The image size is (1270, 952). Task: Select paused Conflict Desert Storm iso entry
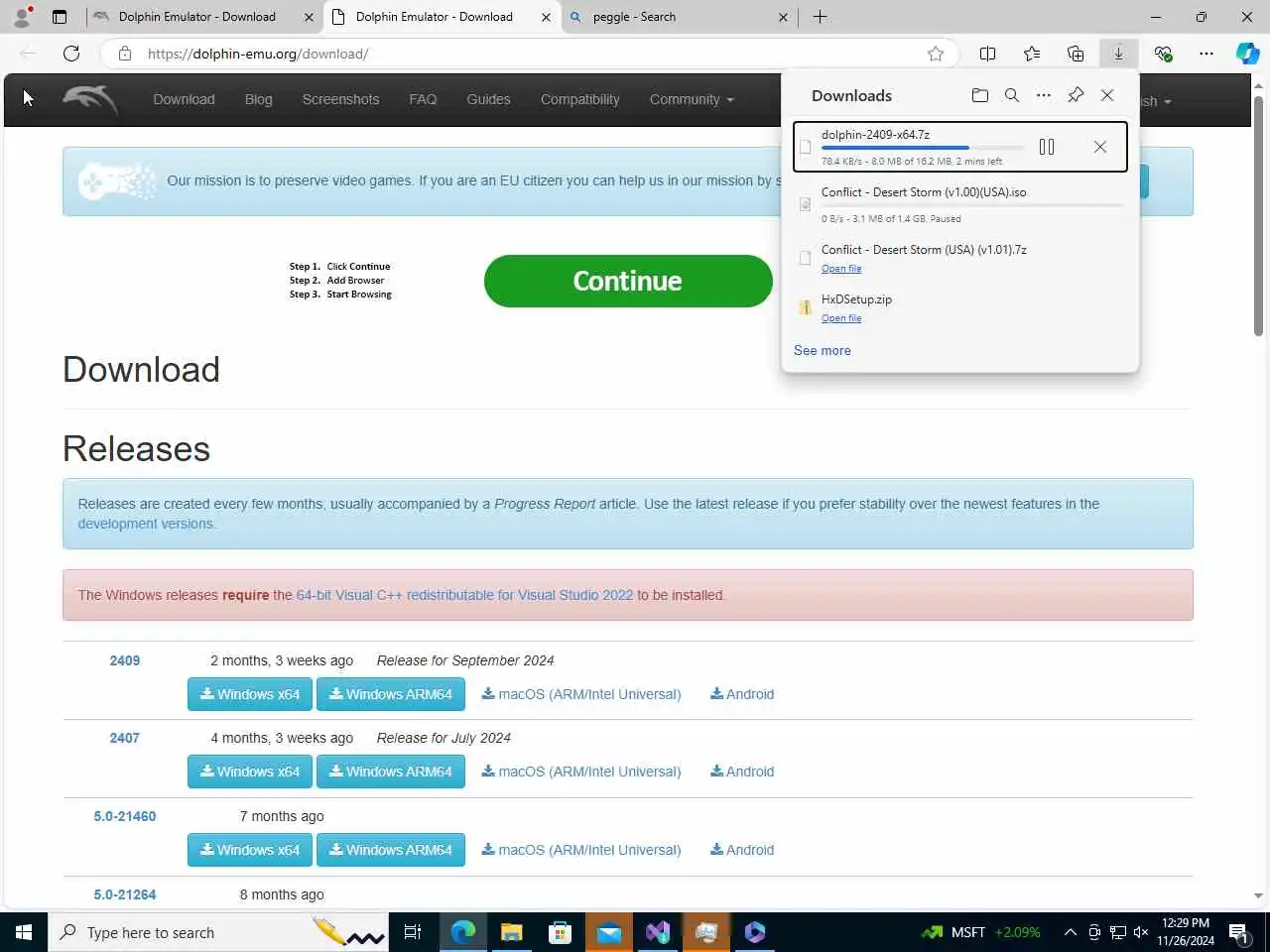[x=960, y=204]
